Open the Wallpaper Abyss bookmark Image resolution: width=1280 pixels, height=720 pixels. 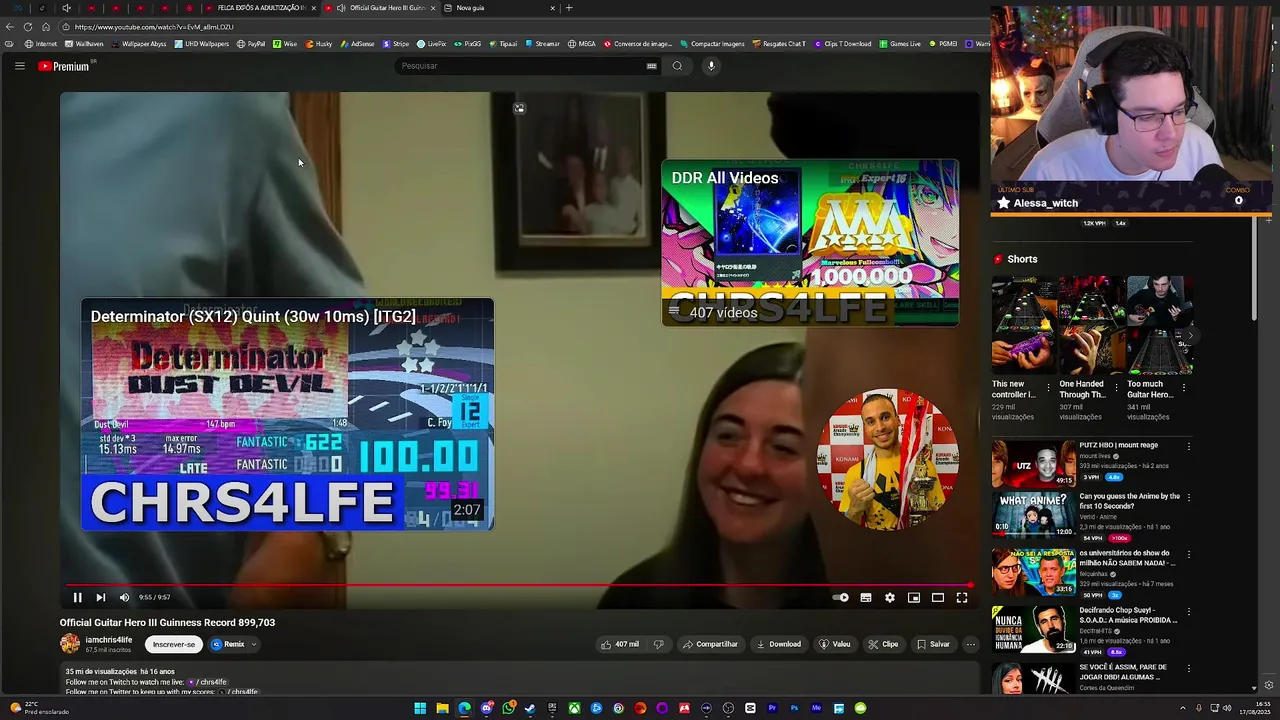point(138,44)
